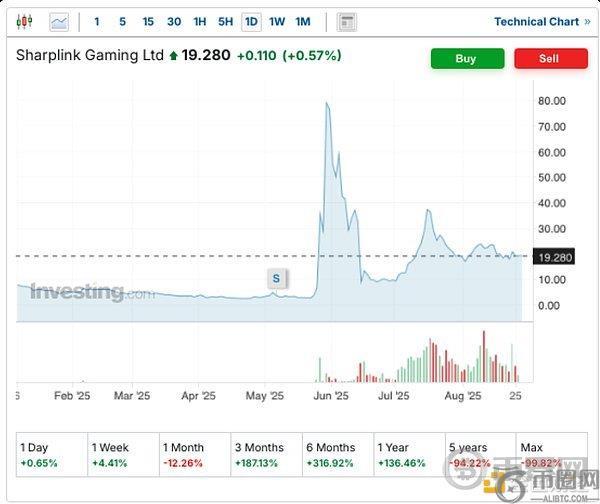Choose the 15 minute interval
The image size is (600, 504).
point(148,21)
